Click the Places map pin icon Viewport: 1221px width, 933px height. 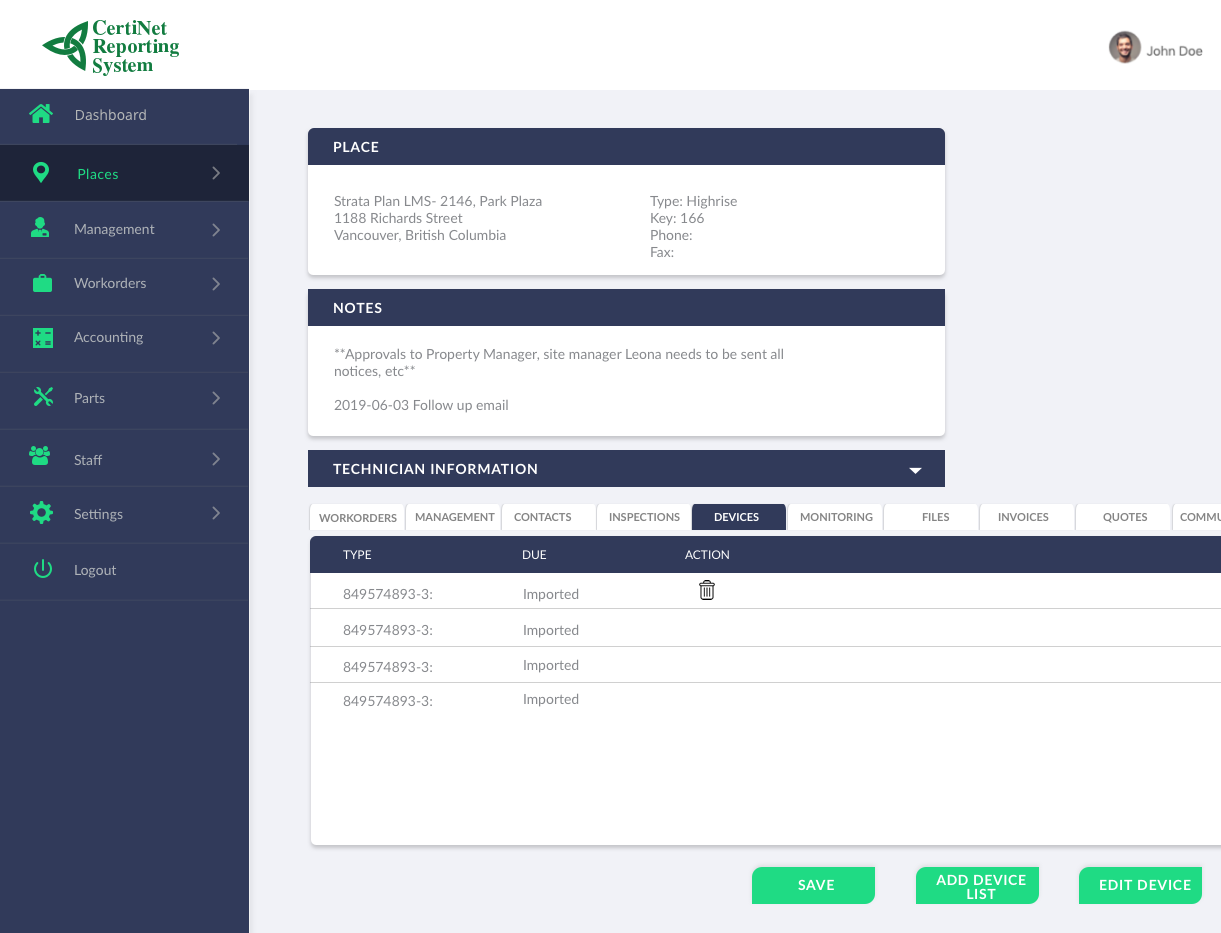(41, 172)
